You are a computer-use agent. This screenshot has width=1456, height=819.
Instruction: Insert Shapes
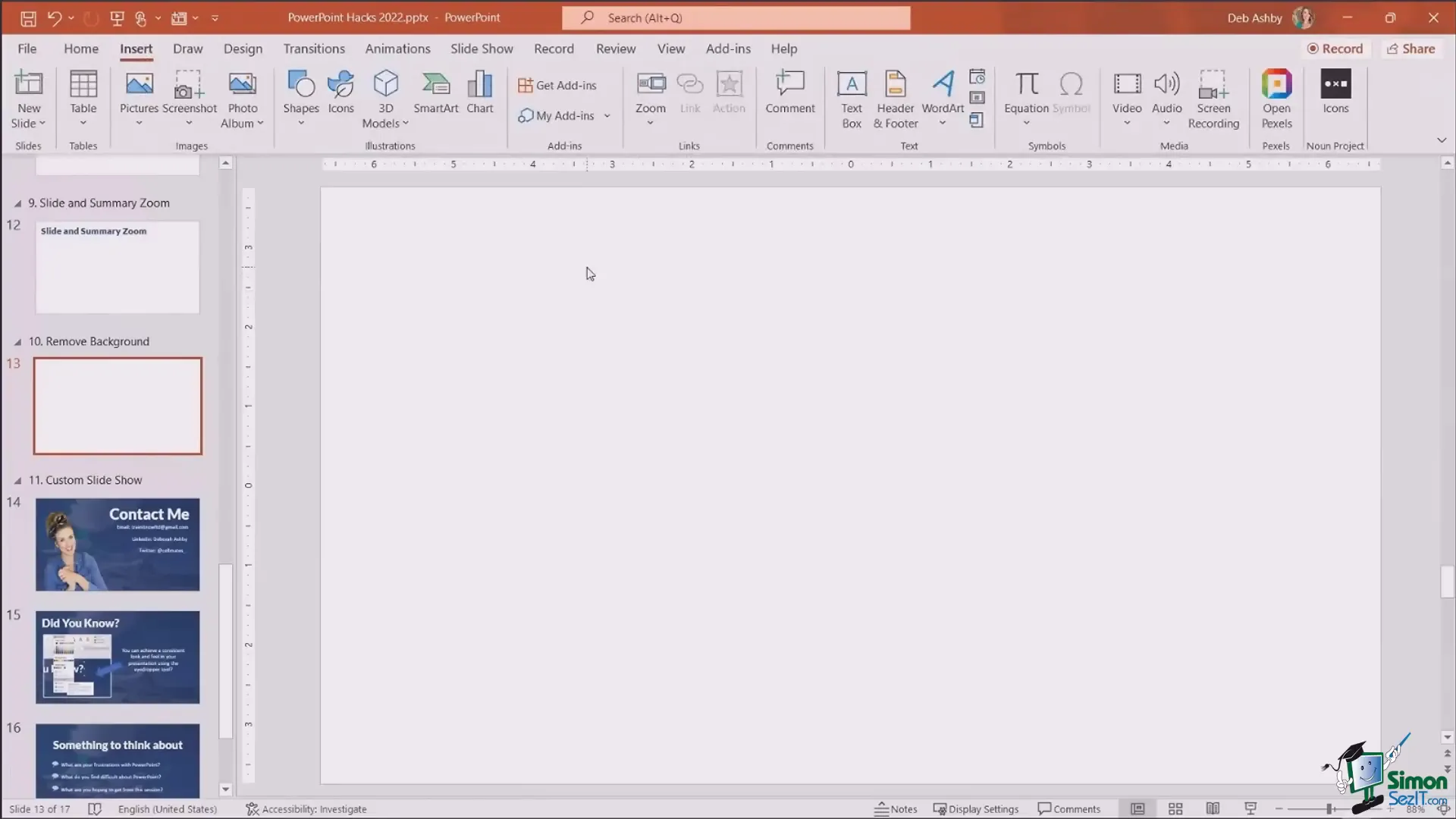tap(301, 100)
